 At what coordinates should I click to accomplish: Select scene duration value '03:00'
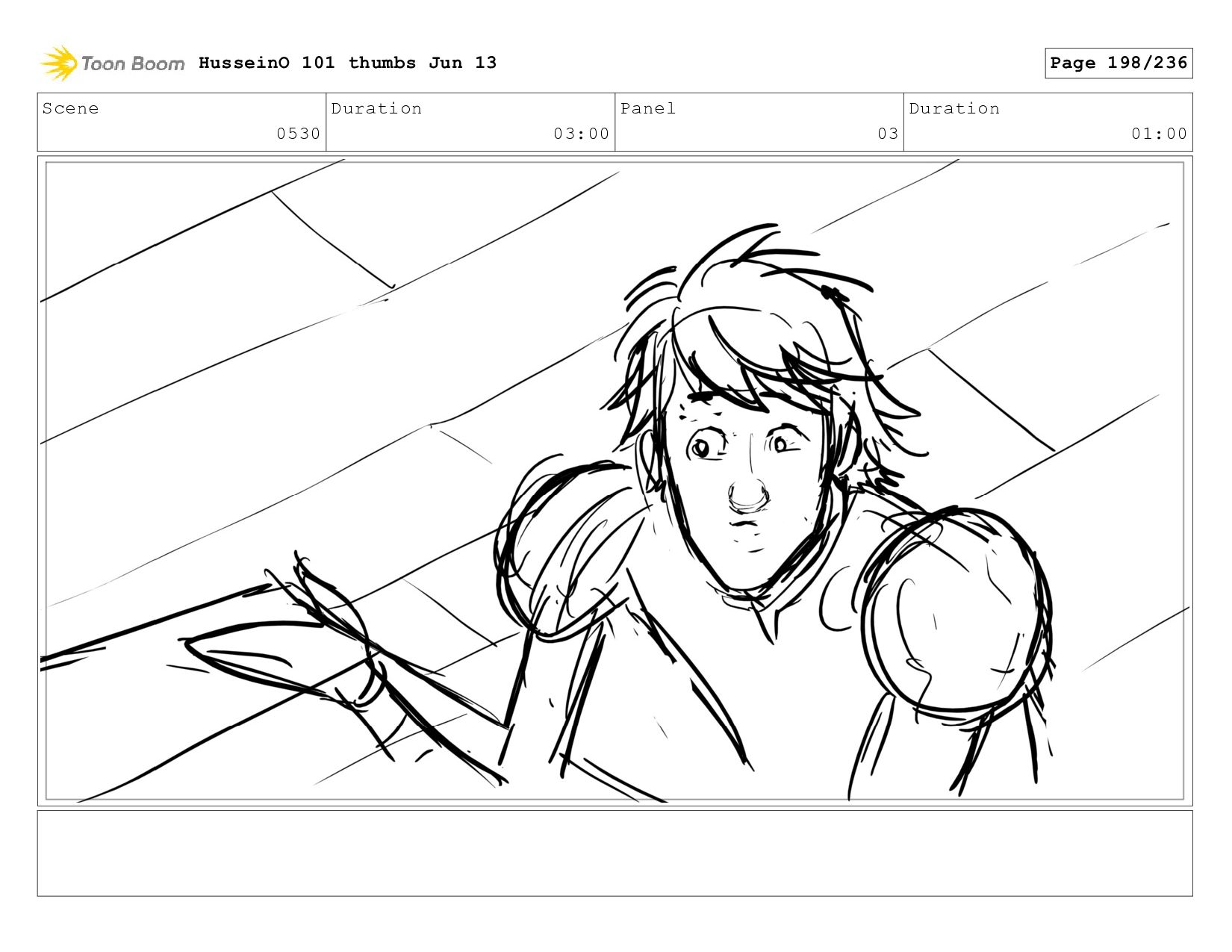pyautogui.click(x=581, y=134)
